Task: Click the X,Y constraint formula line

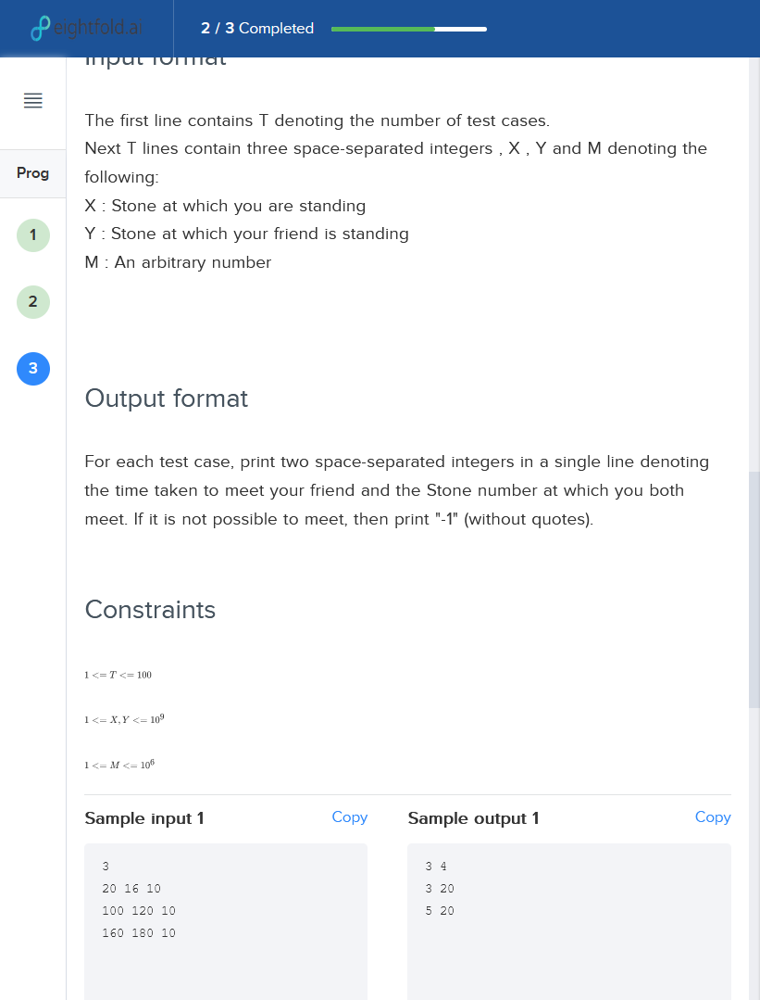Action: point(124,719)
